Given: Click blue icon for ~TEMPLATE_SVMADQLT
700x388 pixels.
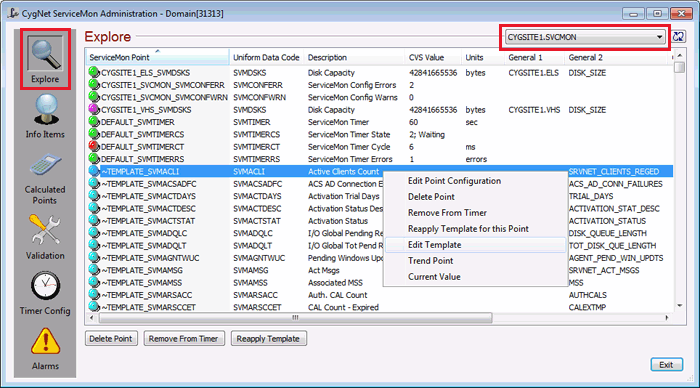Looking at the screenshot, I should coord(93,245).
